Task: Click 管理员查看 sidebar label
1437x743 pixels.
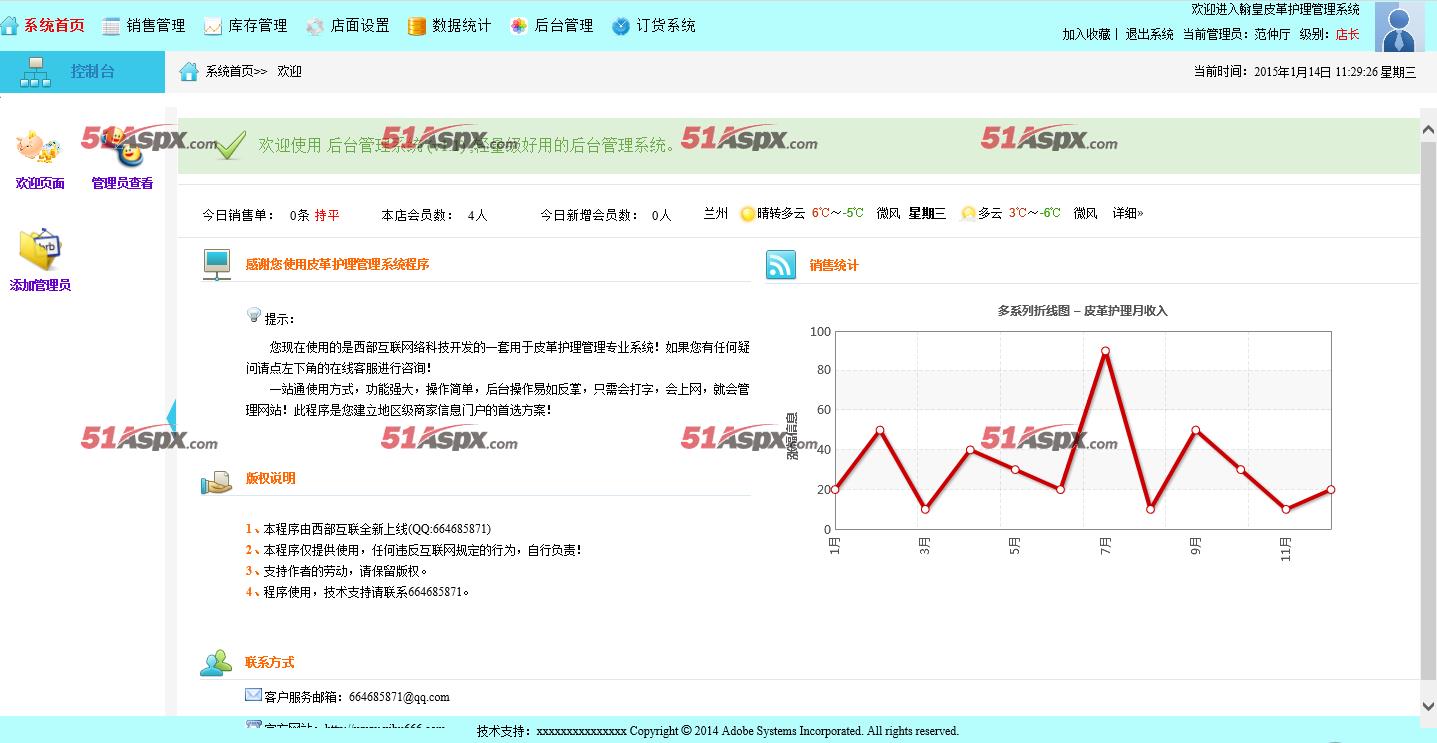Action: [122, 184]
